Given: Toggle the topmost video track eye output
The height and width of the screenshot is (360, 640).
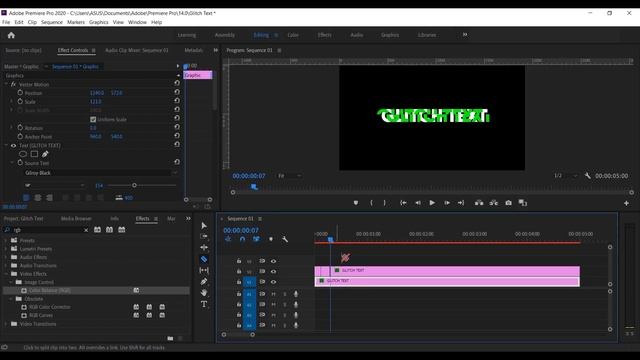Looking at the screenshot, I should pyautogui.click(x=273, y=261).
